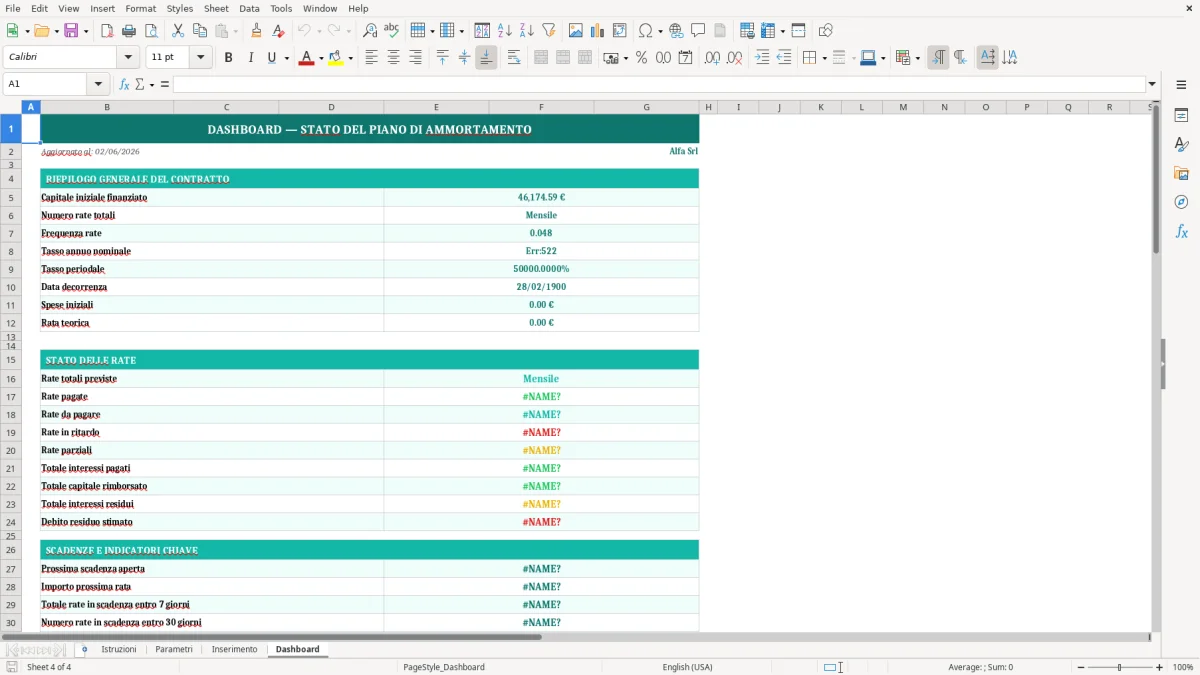The width and height of the screenshot is (1200, 675).
Task: Open the Sheet menu
Action: (x=216, y=8)
